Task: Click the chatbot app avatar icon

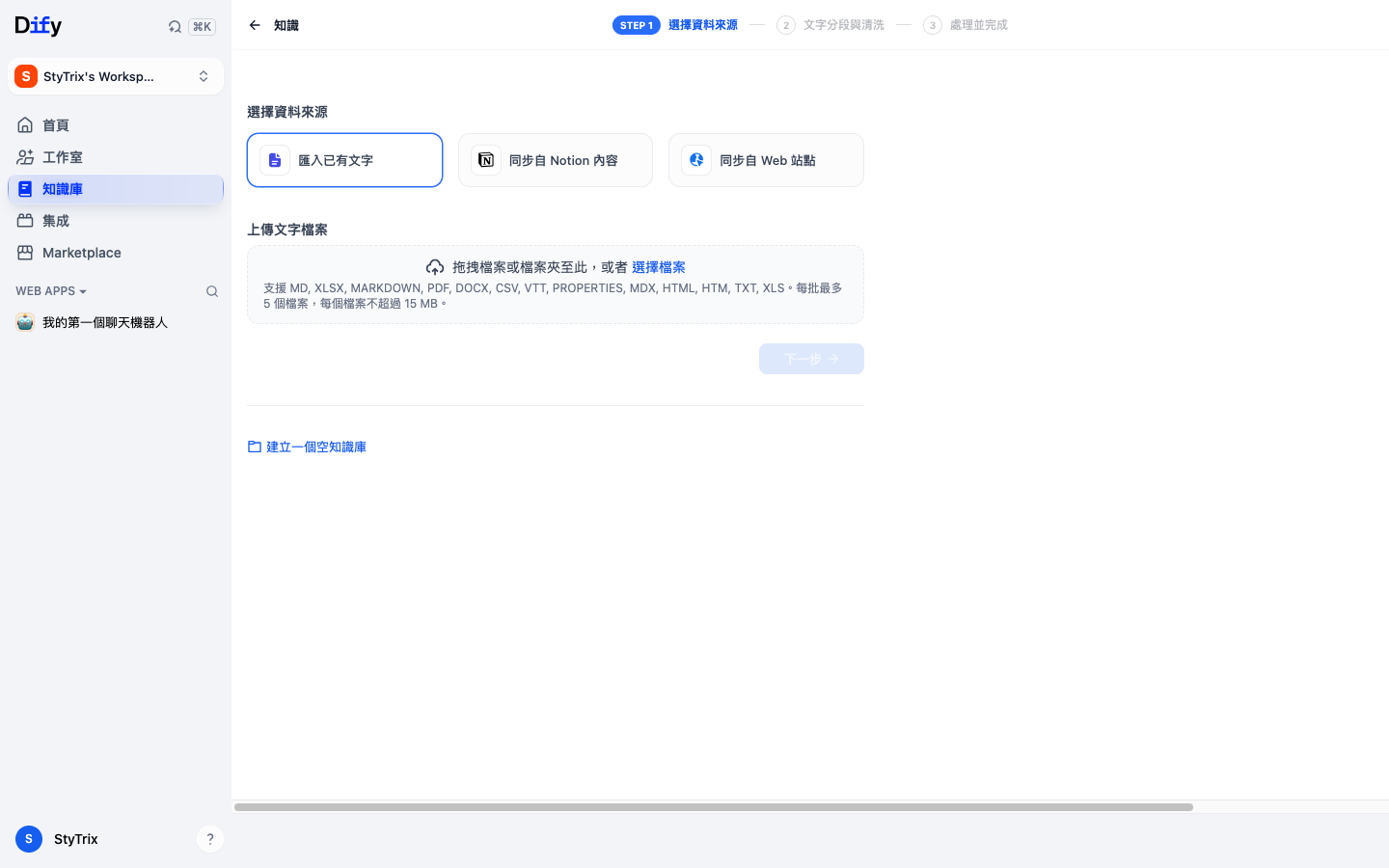Action: tap(25, 322)
